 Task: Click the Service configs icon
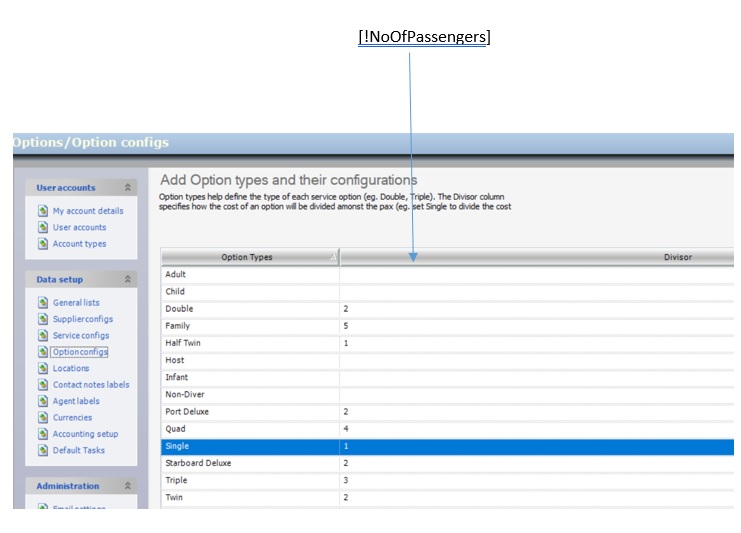click(43, 336)
